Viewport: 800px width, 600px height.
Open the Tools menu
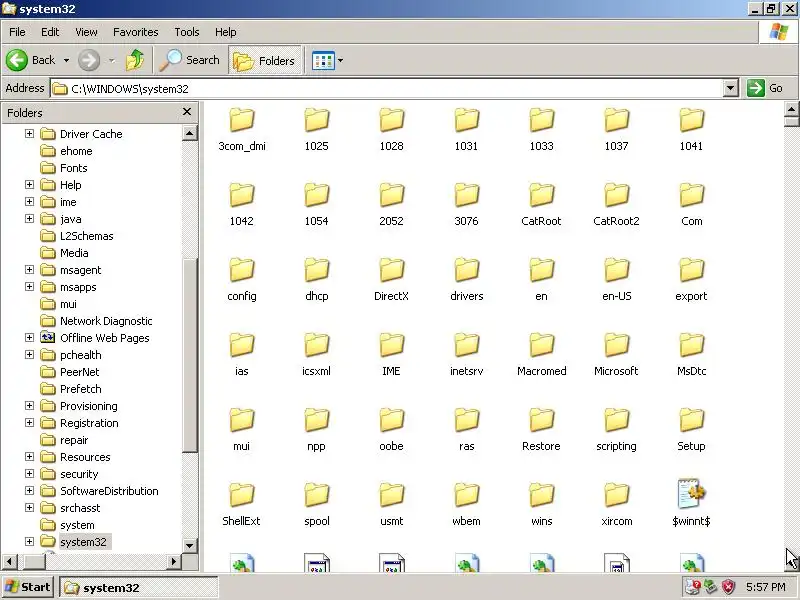(187, 32)
